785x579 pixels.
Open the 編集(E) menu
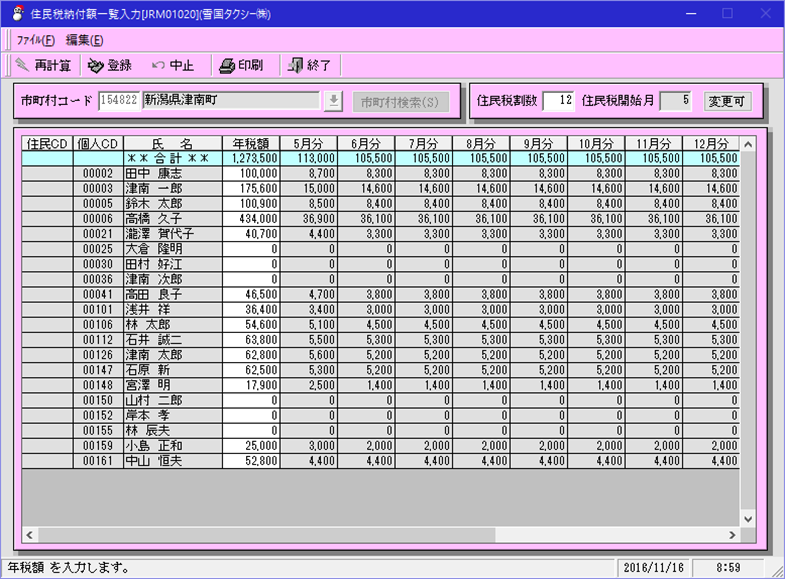[x=85, y=40]
